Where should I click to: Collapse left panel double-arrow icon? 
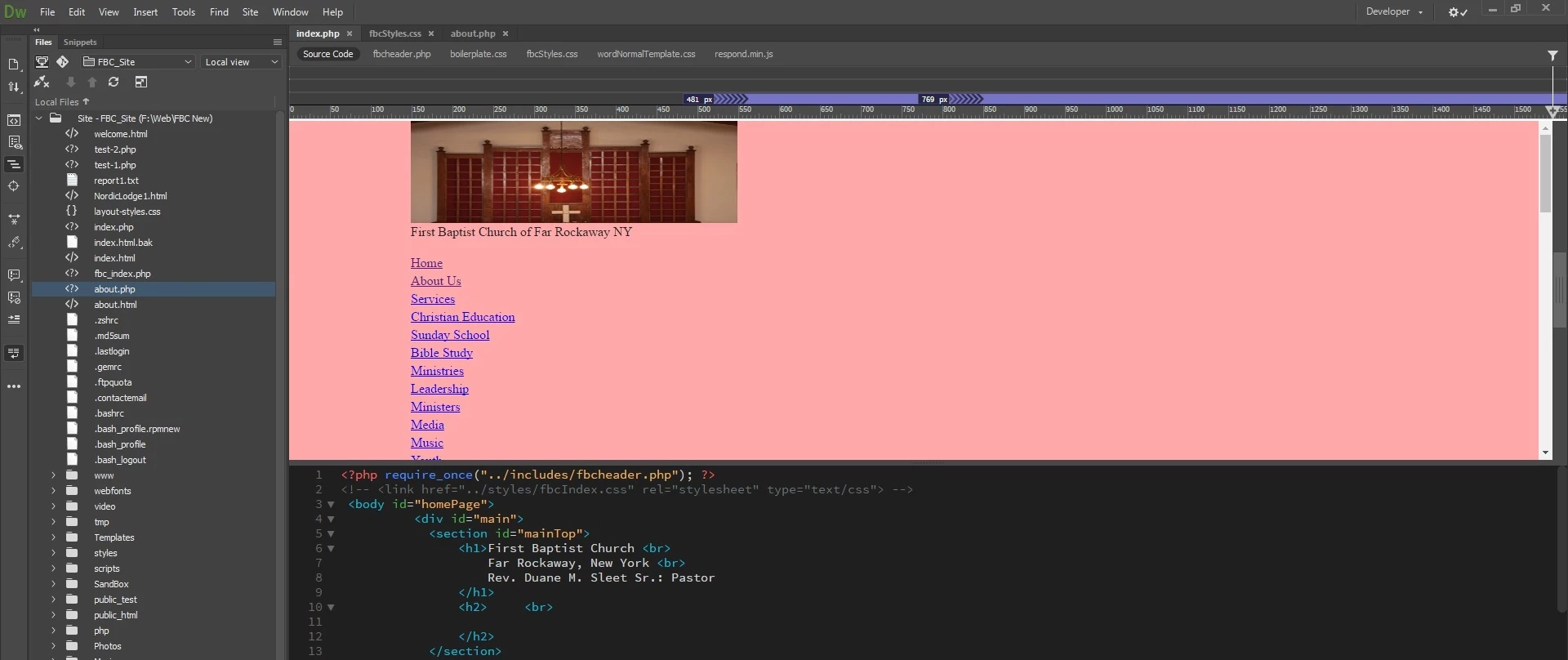36,29
